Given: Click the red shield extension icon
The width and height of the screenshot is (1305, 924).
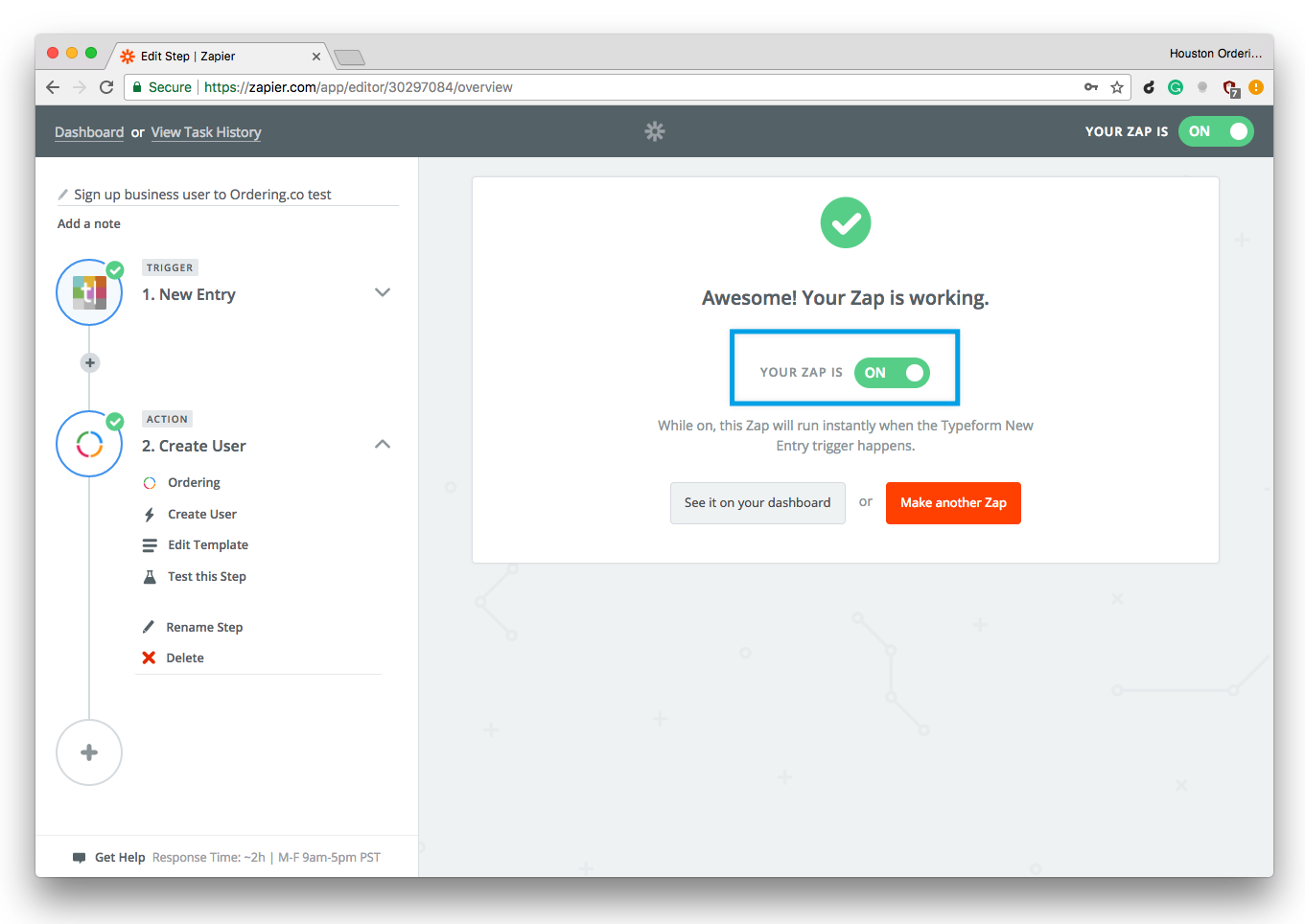Looking at the screenshot, I should click(x=1230, y=88).
